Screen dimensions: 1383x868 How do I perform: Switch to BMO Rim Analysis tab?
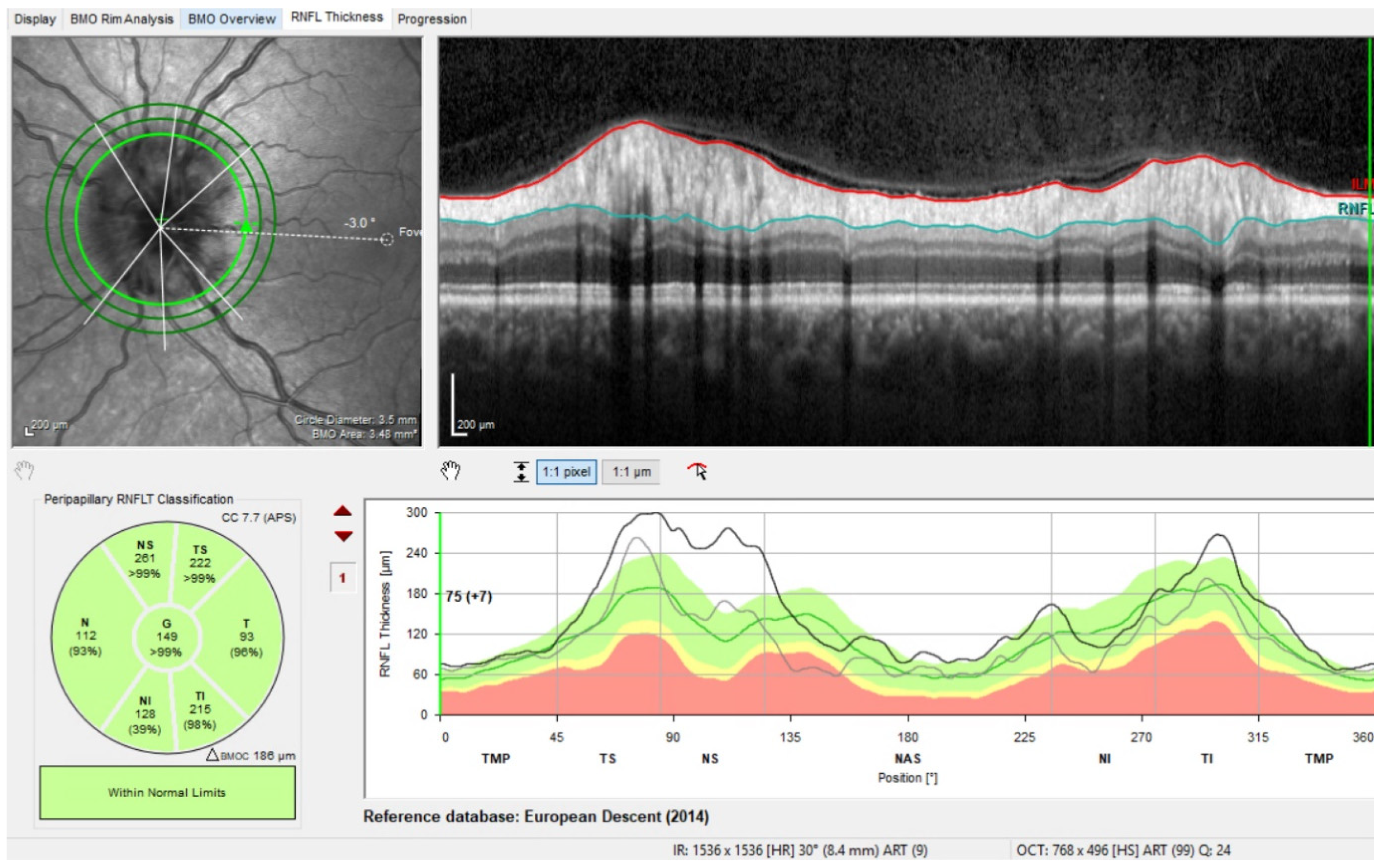[121, 19]
